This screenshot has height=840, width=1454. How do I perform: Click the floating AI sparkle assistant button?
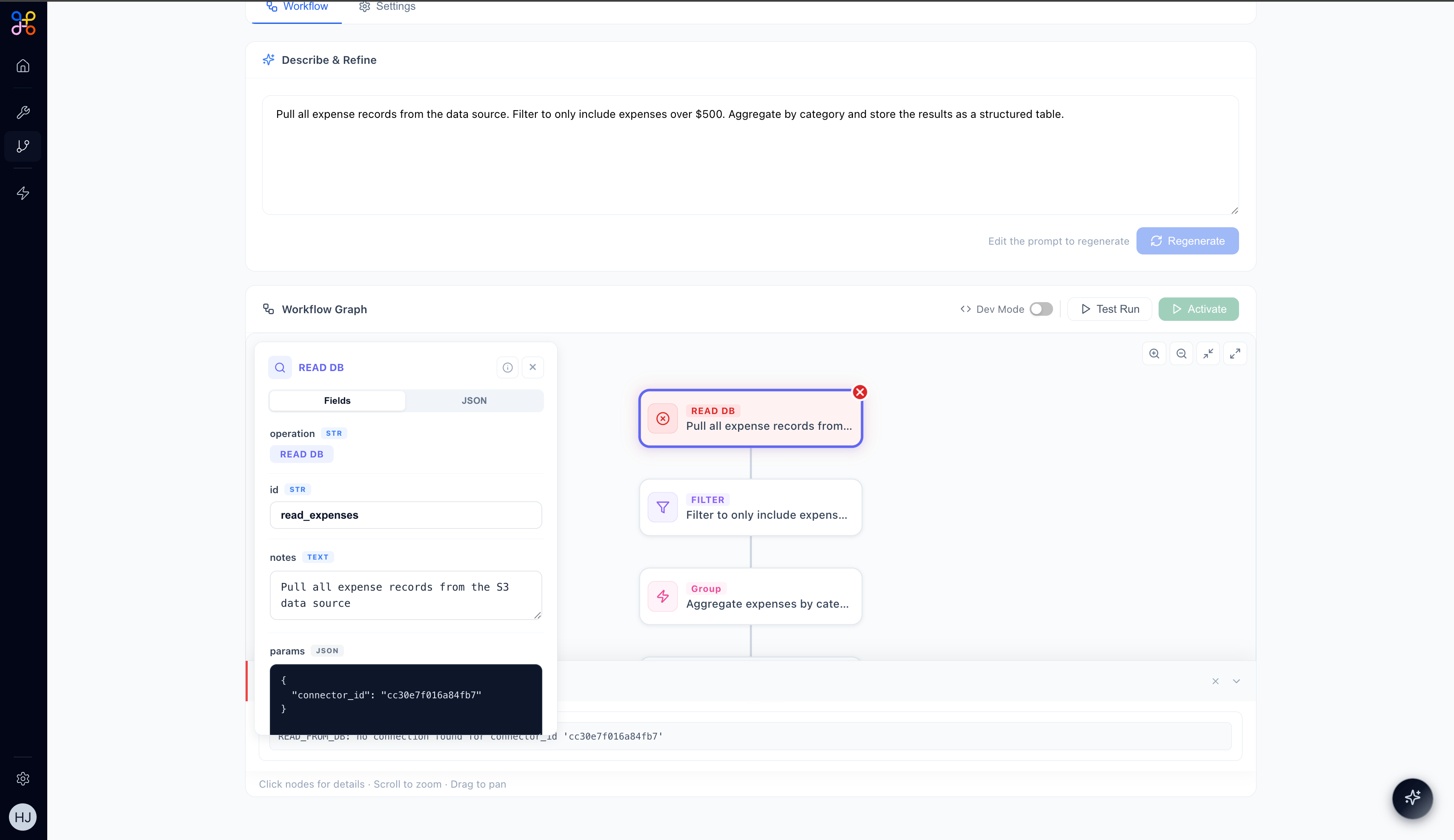coord(1412,798)
